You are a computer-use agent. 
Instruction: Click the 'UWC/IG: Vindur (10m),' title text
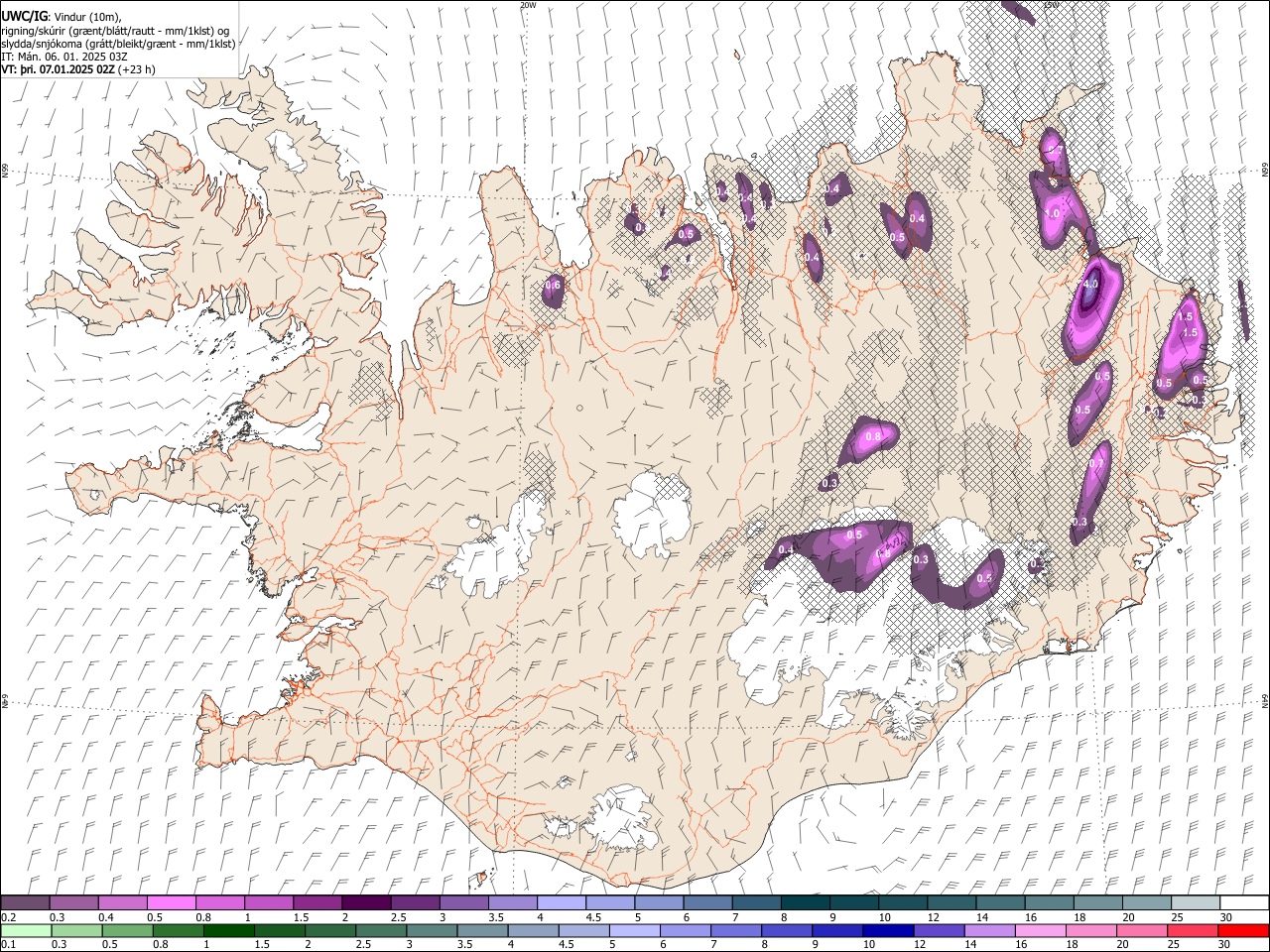click(x=61, y=16)
